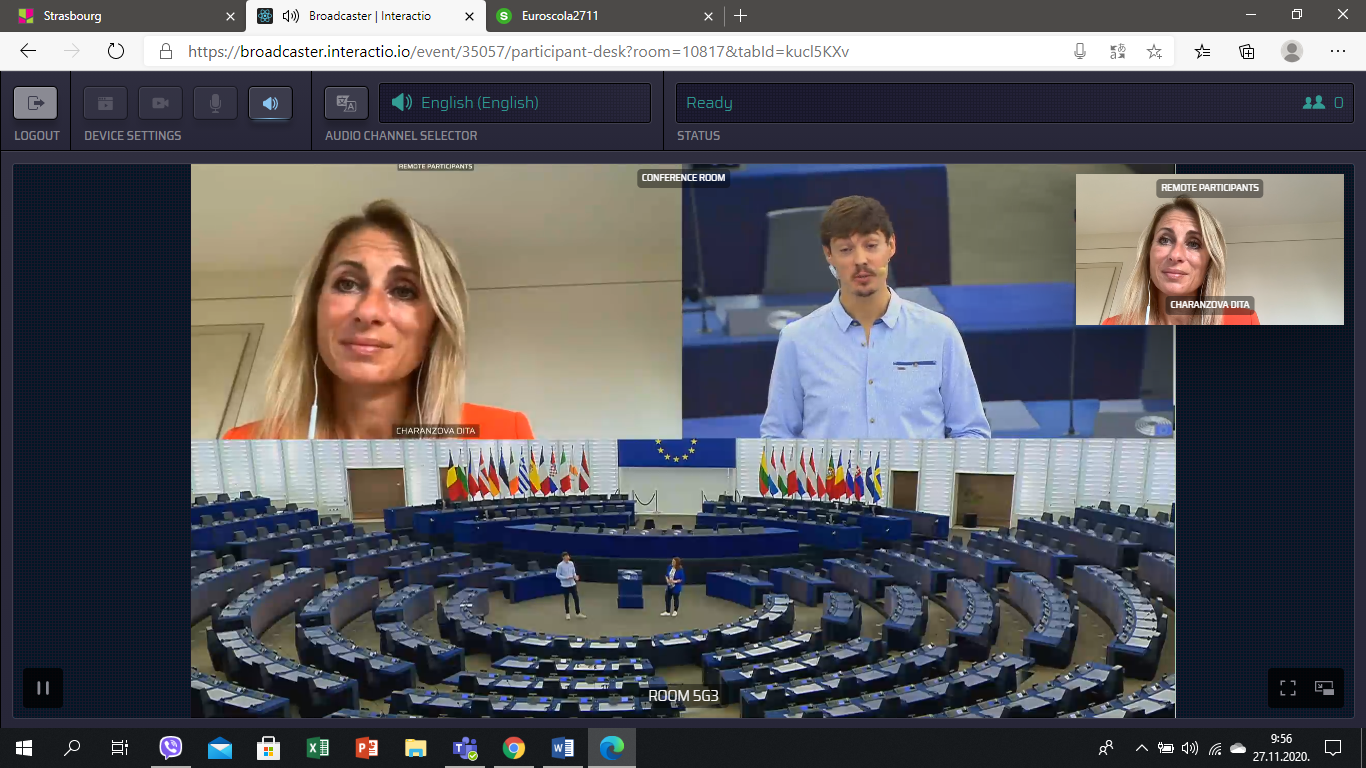Open Word from the taskbar
Screen dimensions: 1366x768
coord(563,748)
